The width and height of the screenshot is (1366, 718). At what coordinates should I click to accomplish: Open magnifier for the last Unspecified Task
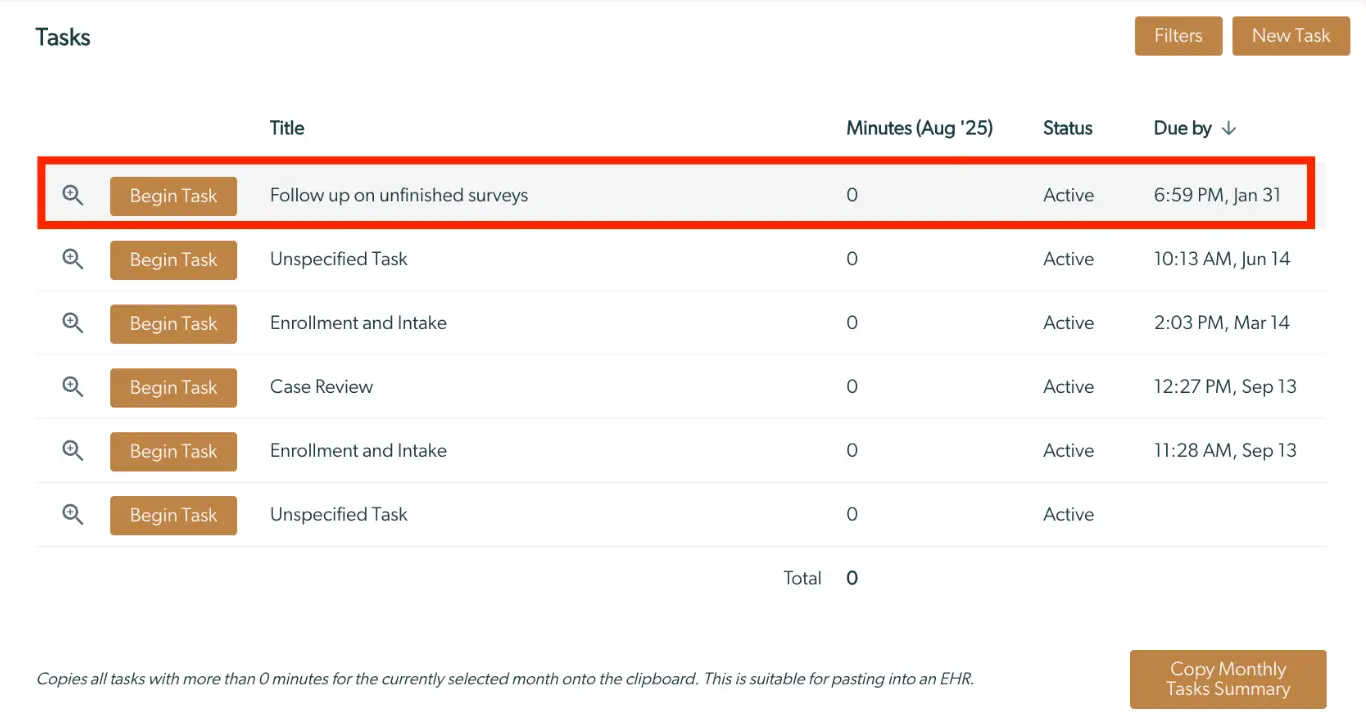coord(72,514)
